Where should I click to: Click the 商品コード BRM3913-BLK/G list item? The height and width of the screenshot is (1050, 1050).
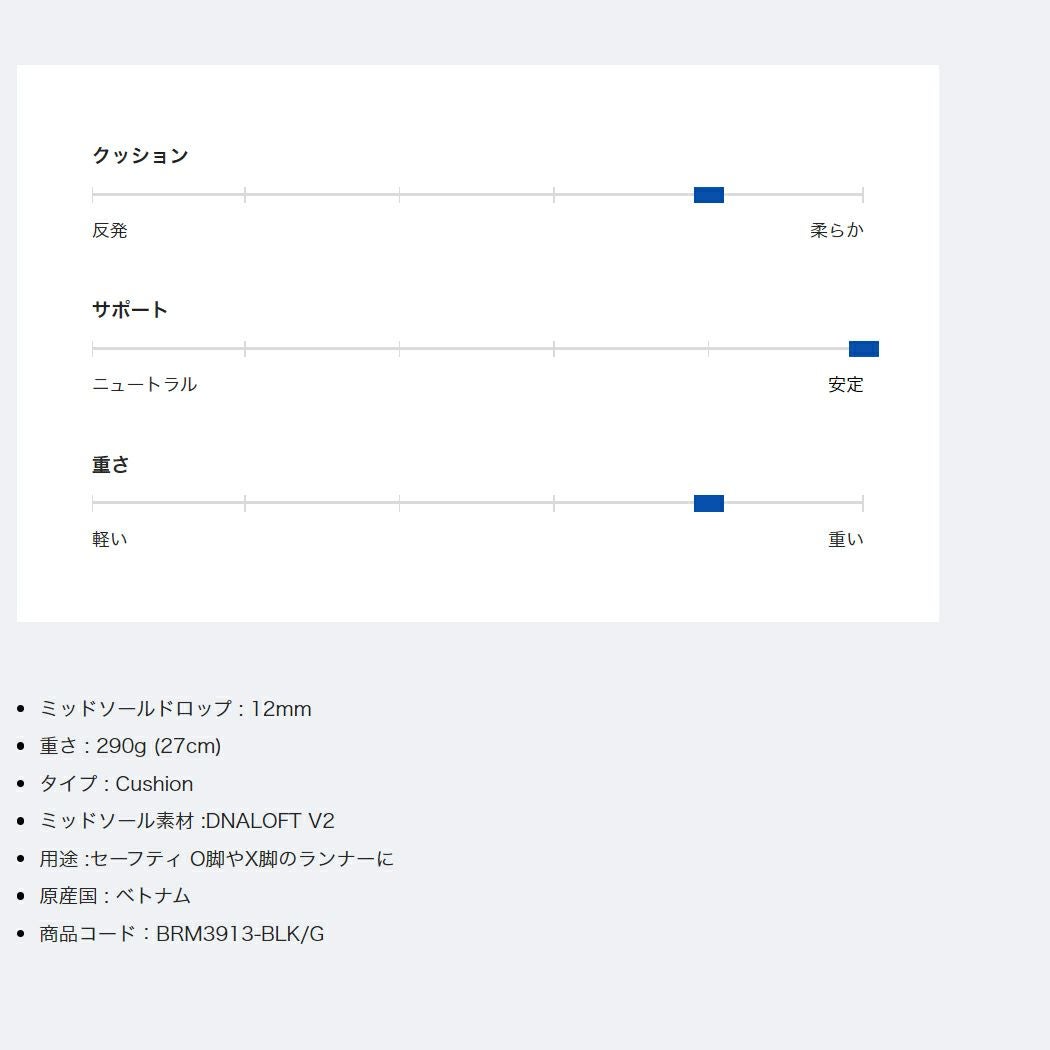pyautogui.click(x=182, y=934)
